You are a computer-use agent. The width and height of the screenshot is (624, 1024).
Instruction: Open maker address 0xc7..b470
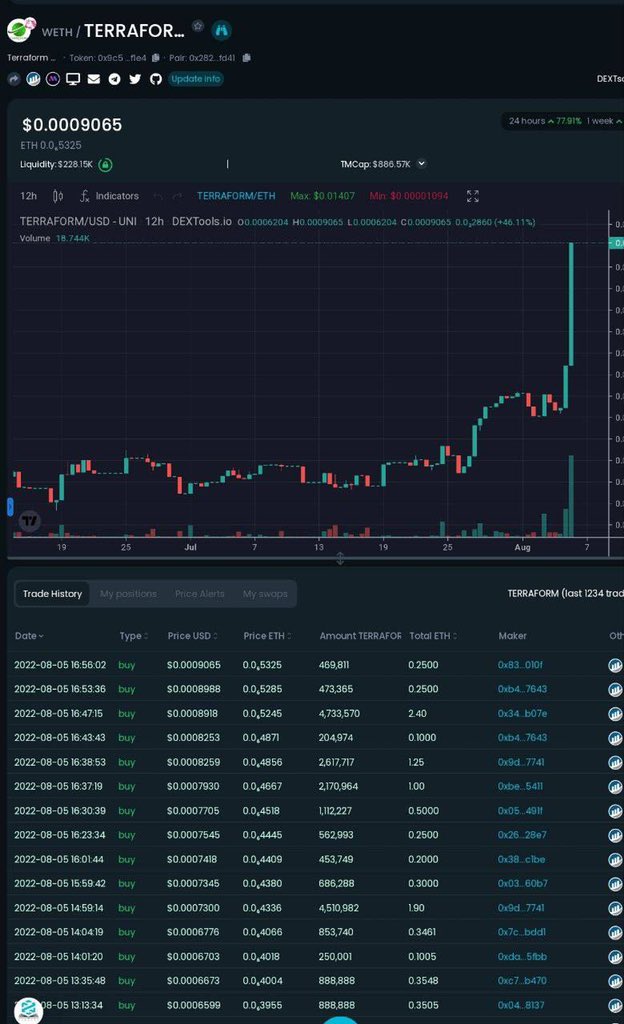click(522, 981)
